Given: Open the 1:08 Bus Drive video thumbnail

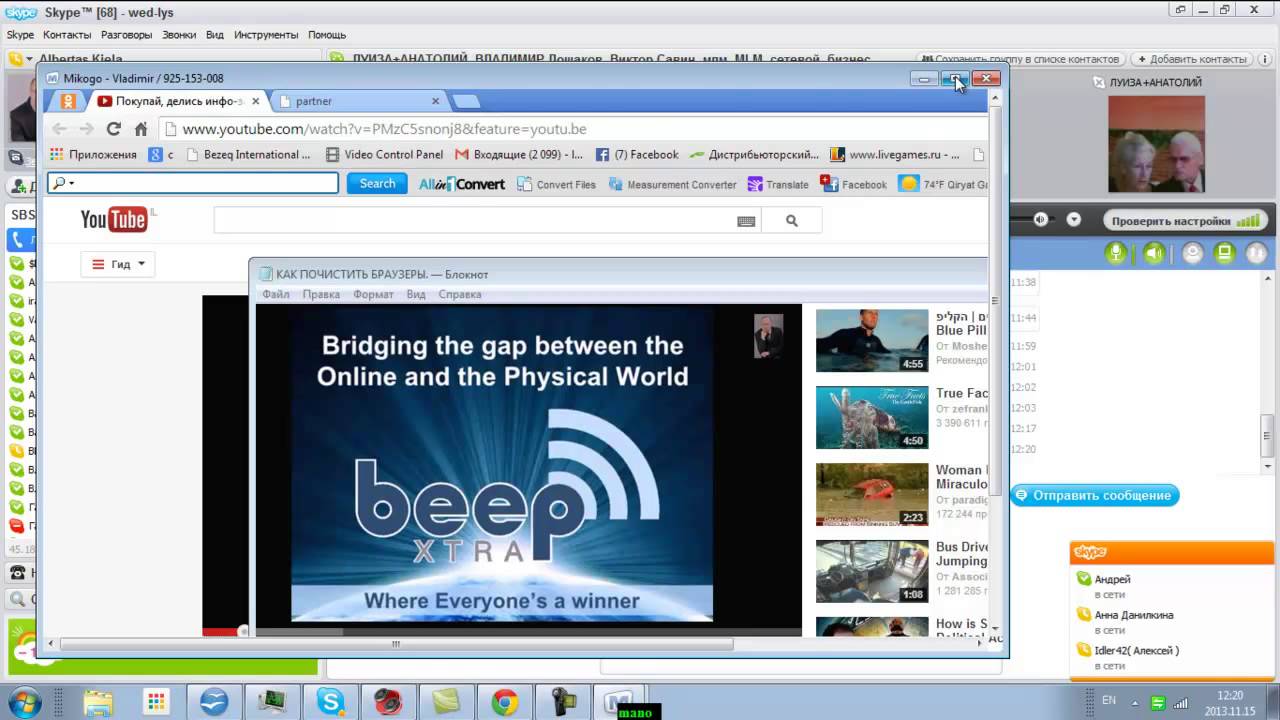Looking at the screenshot, I should click(x=872, y=571).
